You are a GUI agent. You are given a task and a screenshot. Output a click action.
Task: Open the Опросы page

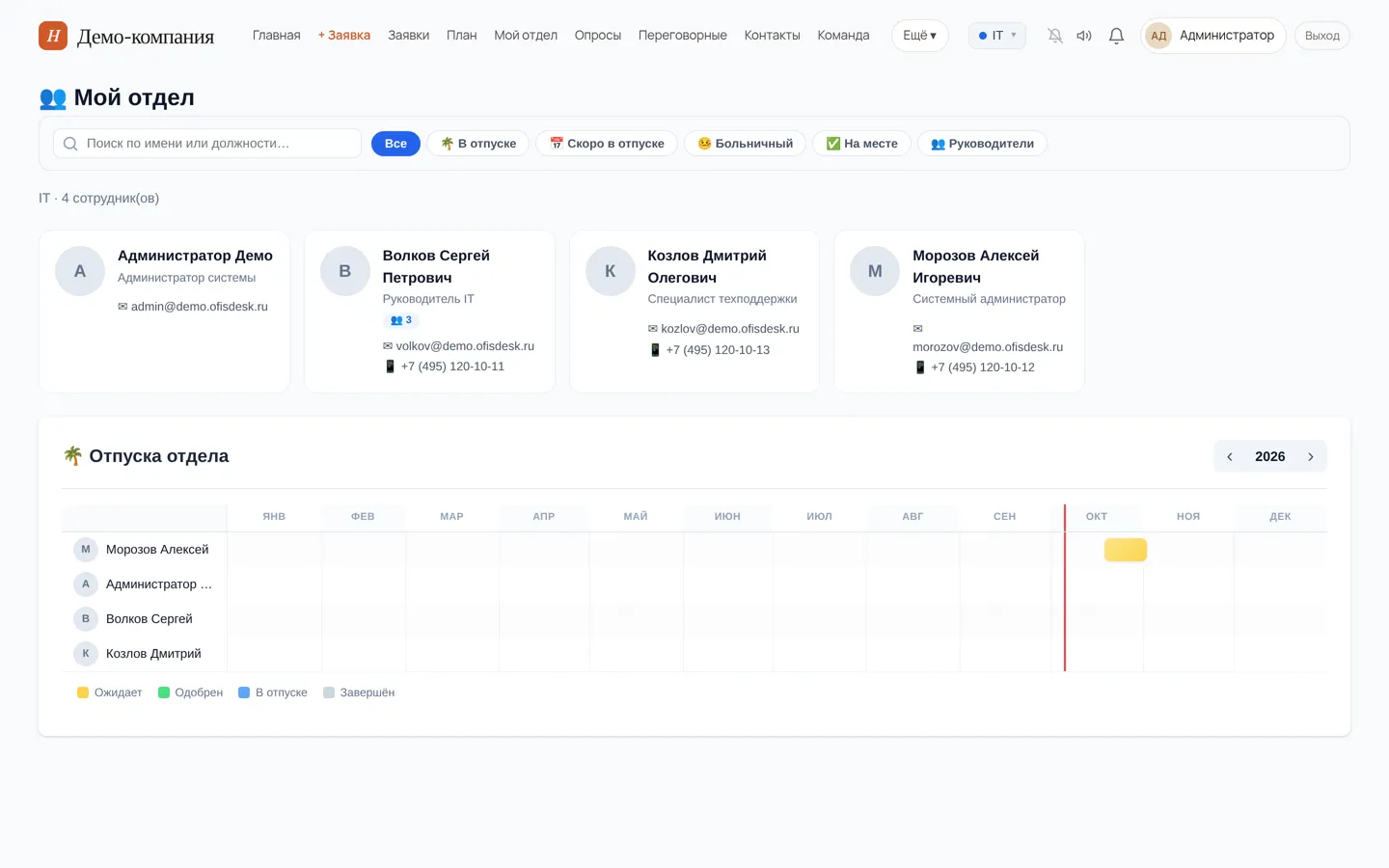click(598, 36)
